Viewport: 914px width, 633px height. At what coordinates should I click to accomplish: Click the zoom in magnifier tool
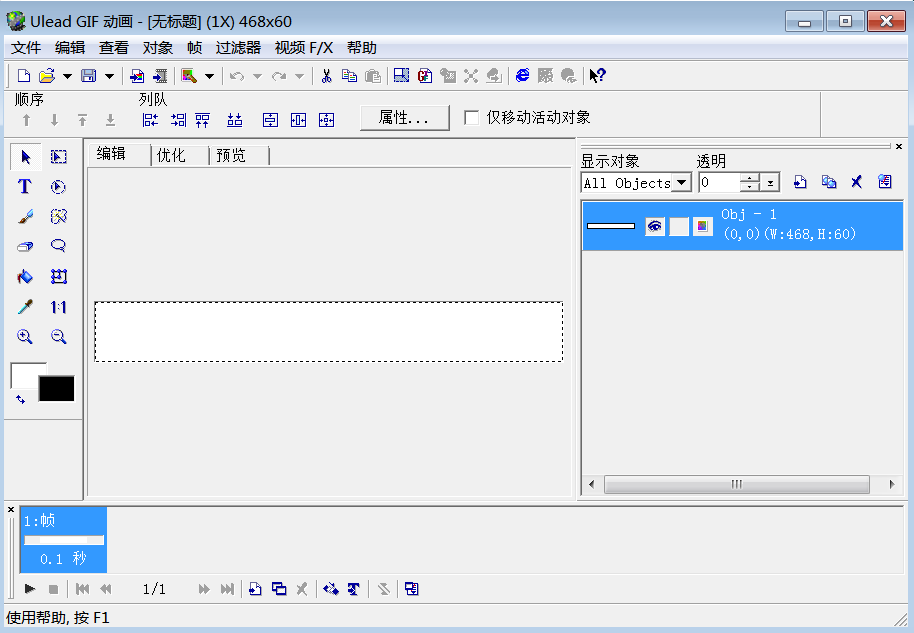coord(24,336)
